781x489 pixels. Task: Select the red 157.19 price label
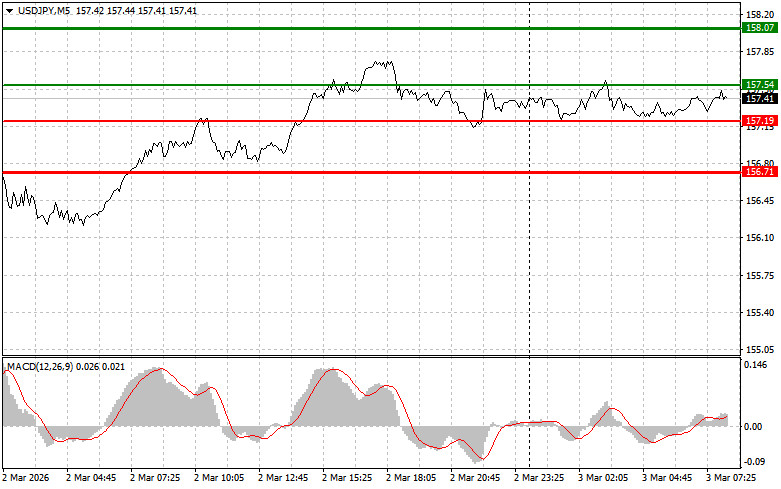click(x=759, y=121)
